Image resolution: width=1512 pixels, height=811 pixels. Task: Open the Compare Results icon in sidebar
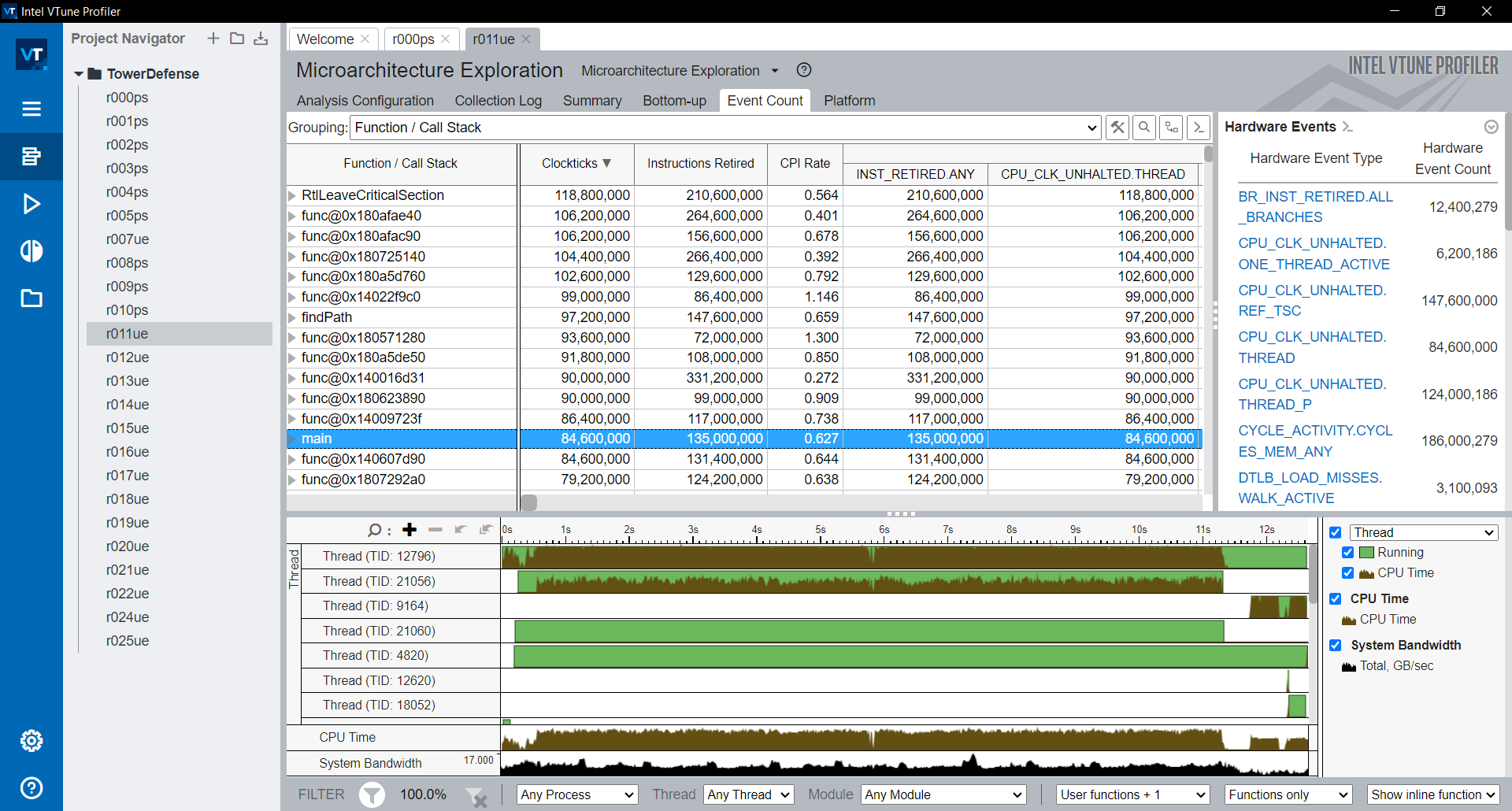(31, 251)
